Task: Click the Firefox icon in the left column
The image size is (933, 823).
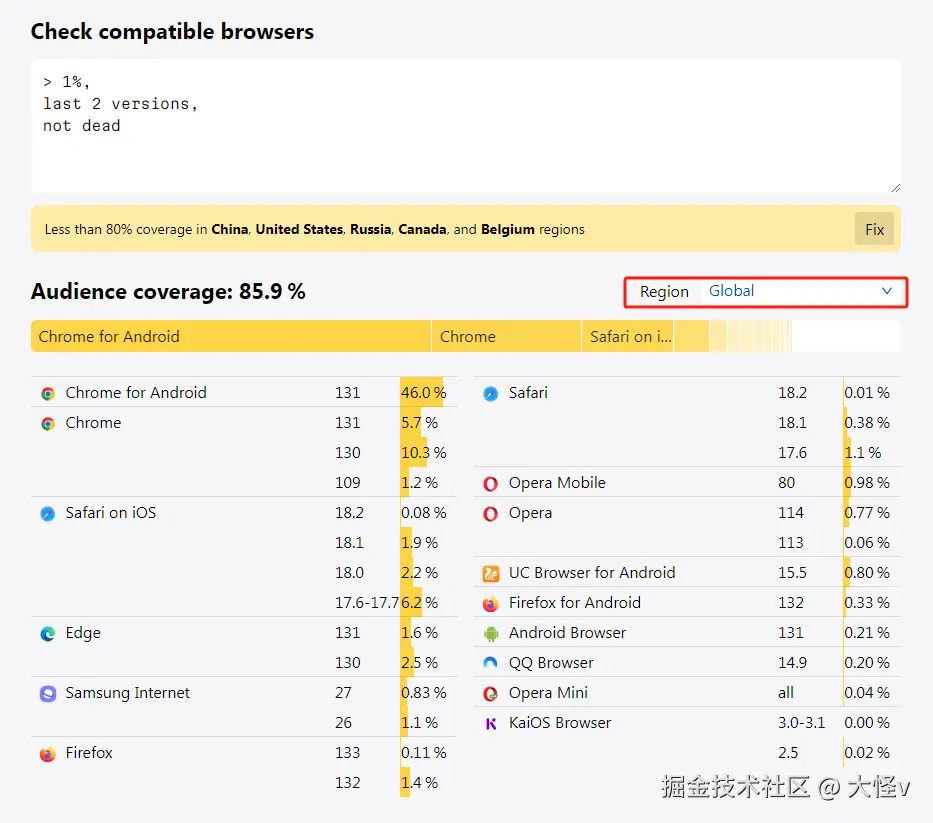Action: pyautogui.click(x=48, y=754)
